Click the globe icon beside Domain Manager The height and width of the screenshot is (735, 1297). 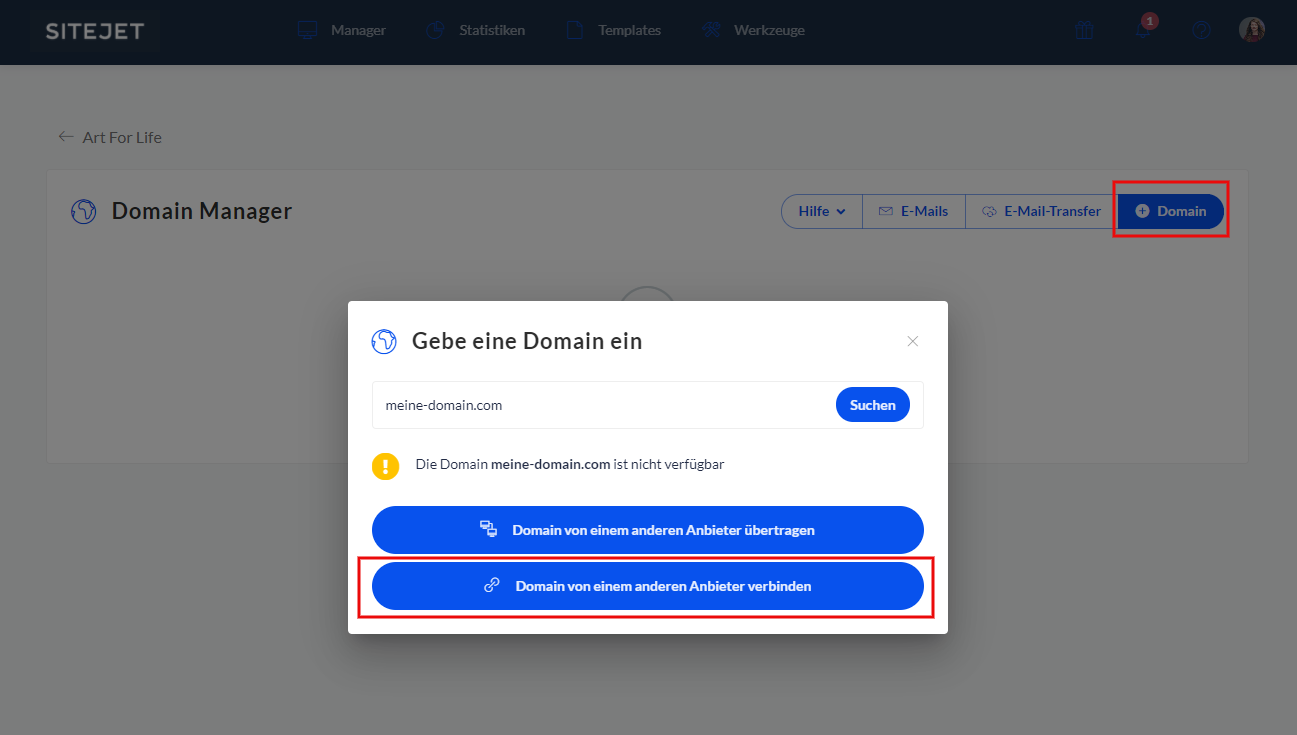coord(84,211)
